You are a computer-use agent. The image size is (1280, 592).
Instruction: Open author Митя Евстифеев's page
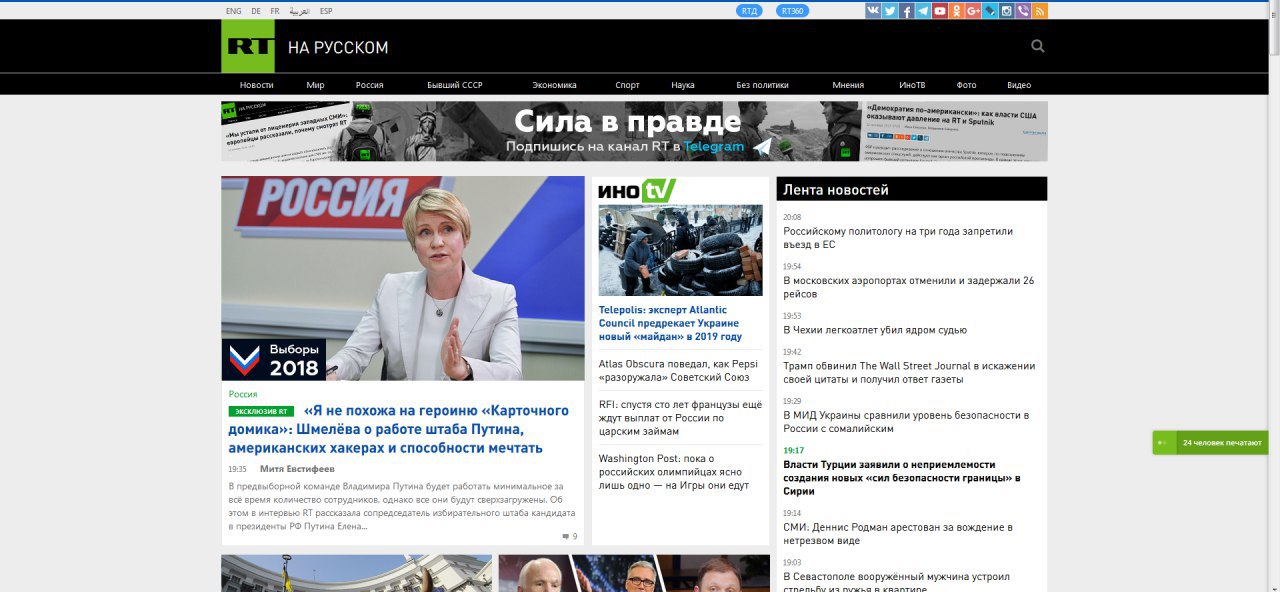click(x=297, y=468)
